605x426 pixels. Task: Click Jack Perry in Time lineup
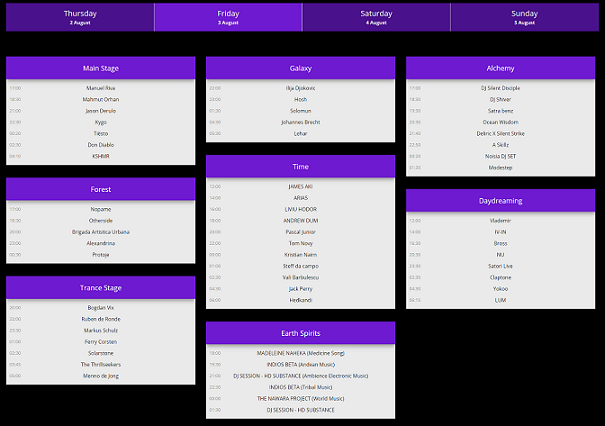tap(301, 289)
